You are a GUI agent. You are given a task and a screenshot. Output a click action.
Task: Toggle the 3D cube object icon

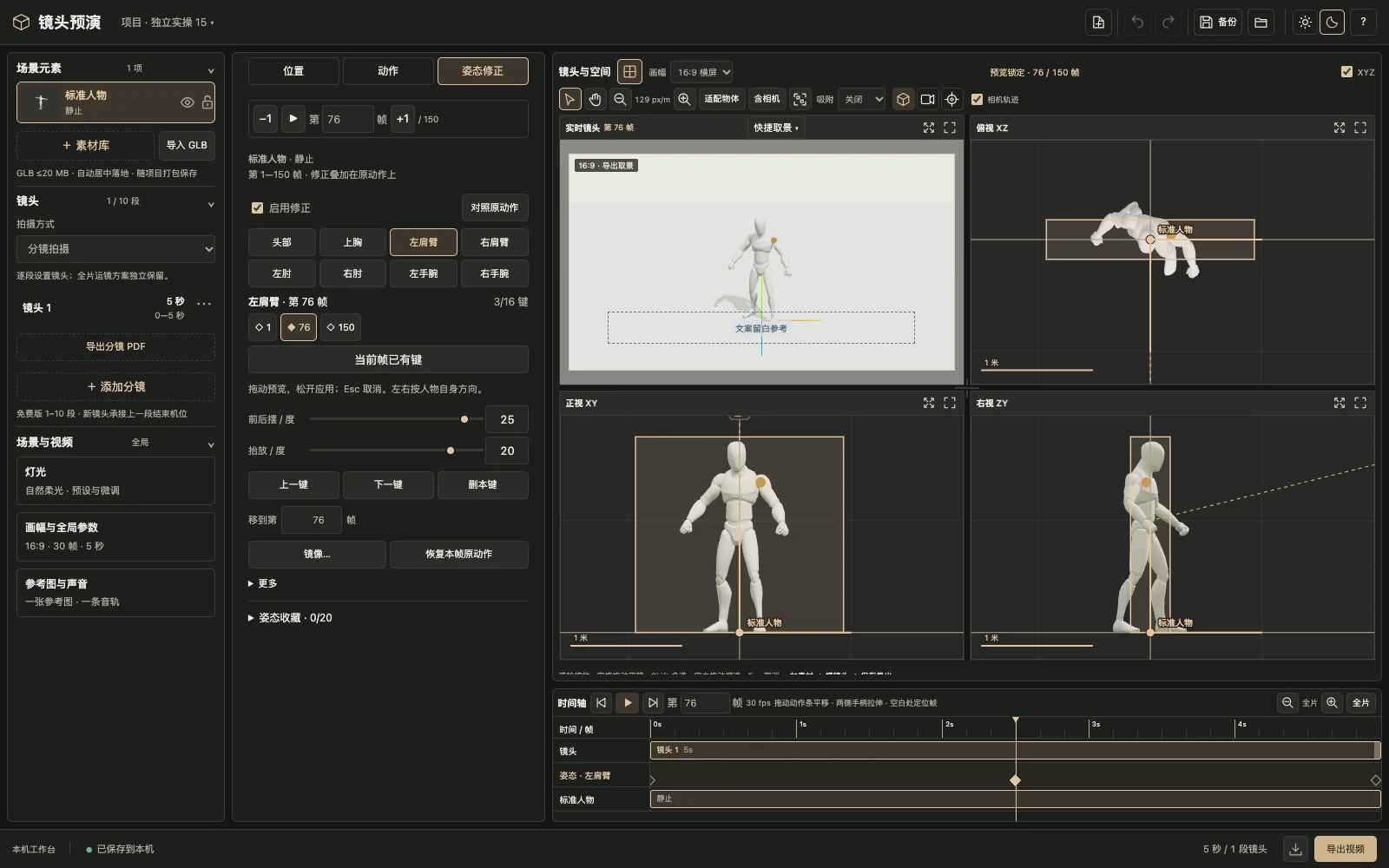tap(903, 99)
